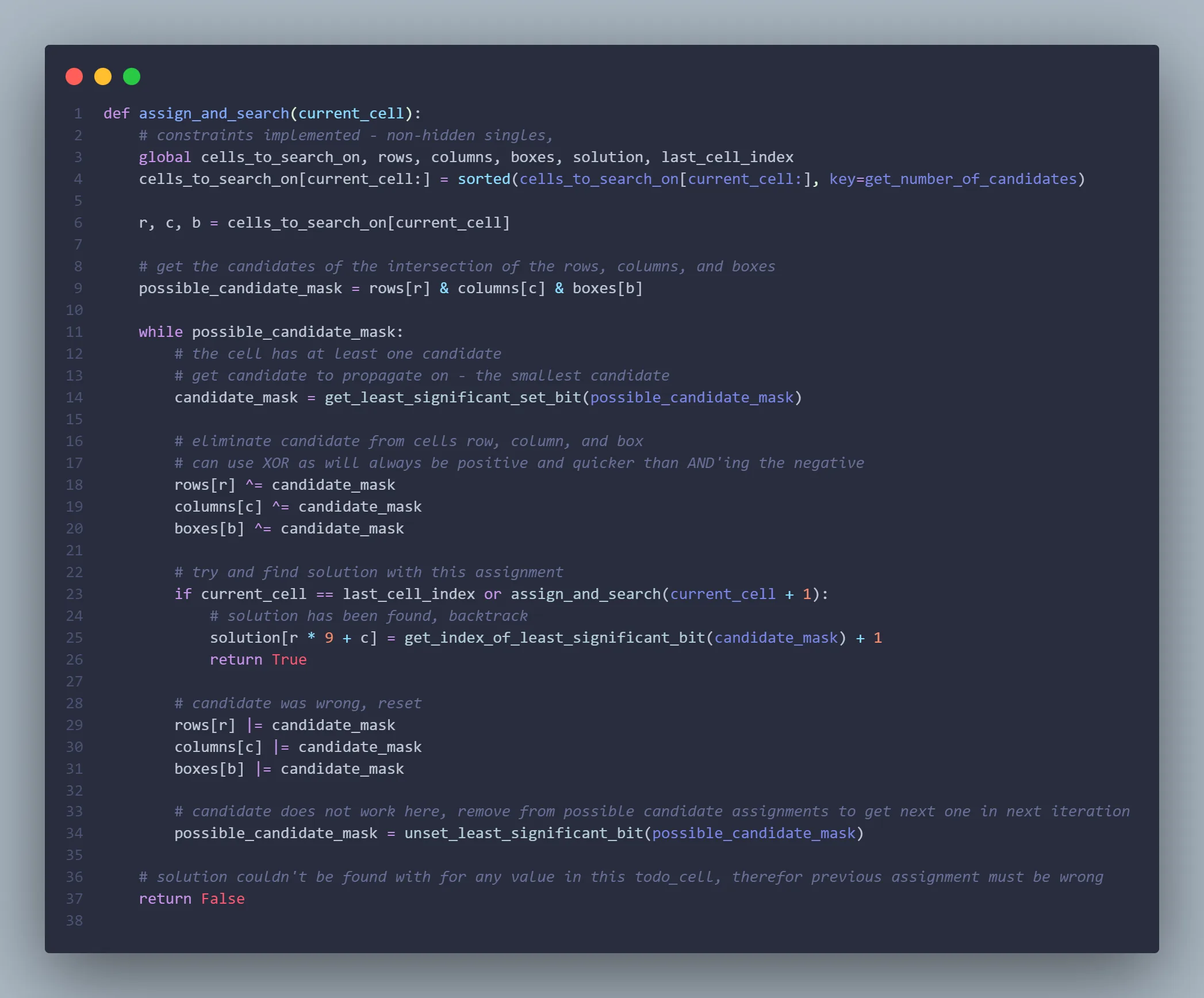This screenshot has width=1204, height=998.
Task: Click 'boxes[b] ^= candidate_mask' on line 20
Action: [289, 528]
